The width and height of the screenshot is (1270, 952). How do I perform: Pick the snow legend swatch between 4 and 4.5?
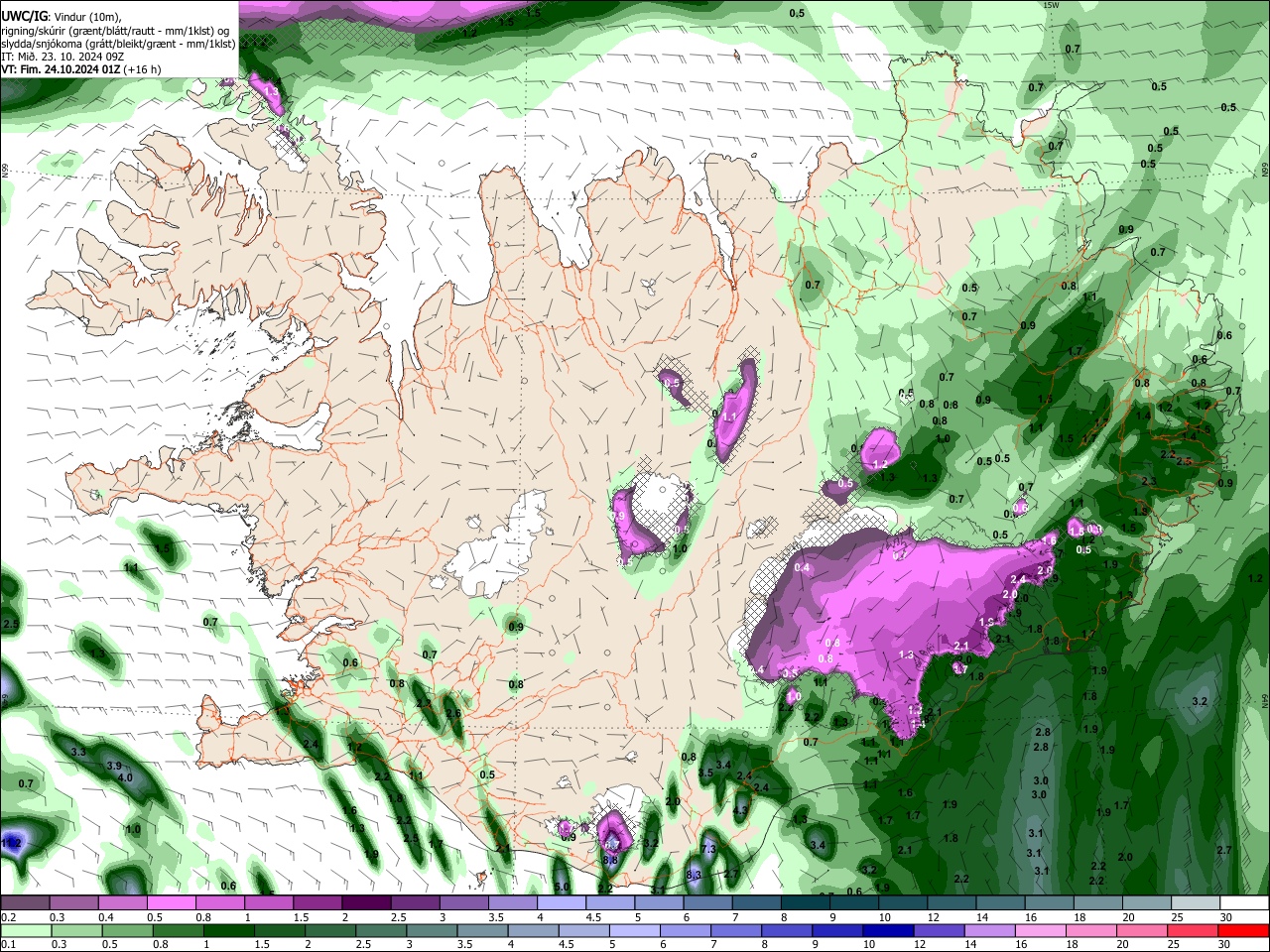pos(562,903)
